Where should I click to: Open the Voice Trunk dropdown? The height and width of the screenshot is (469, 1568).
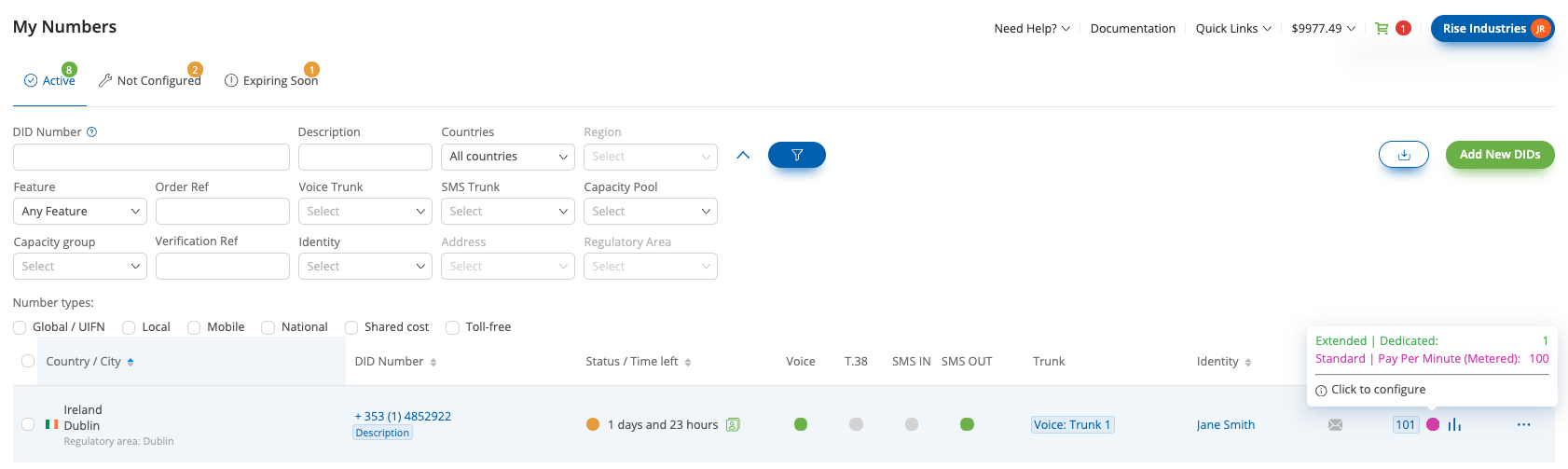(x=365, y=212)
